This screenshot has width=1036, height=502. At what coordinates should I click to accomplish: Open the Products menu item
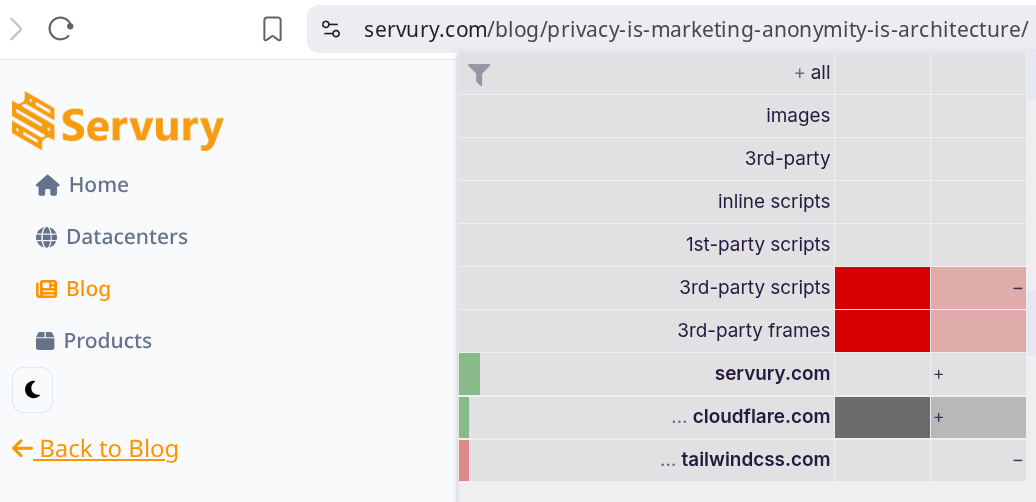(107, 341)
